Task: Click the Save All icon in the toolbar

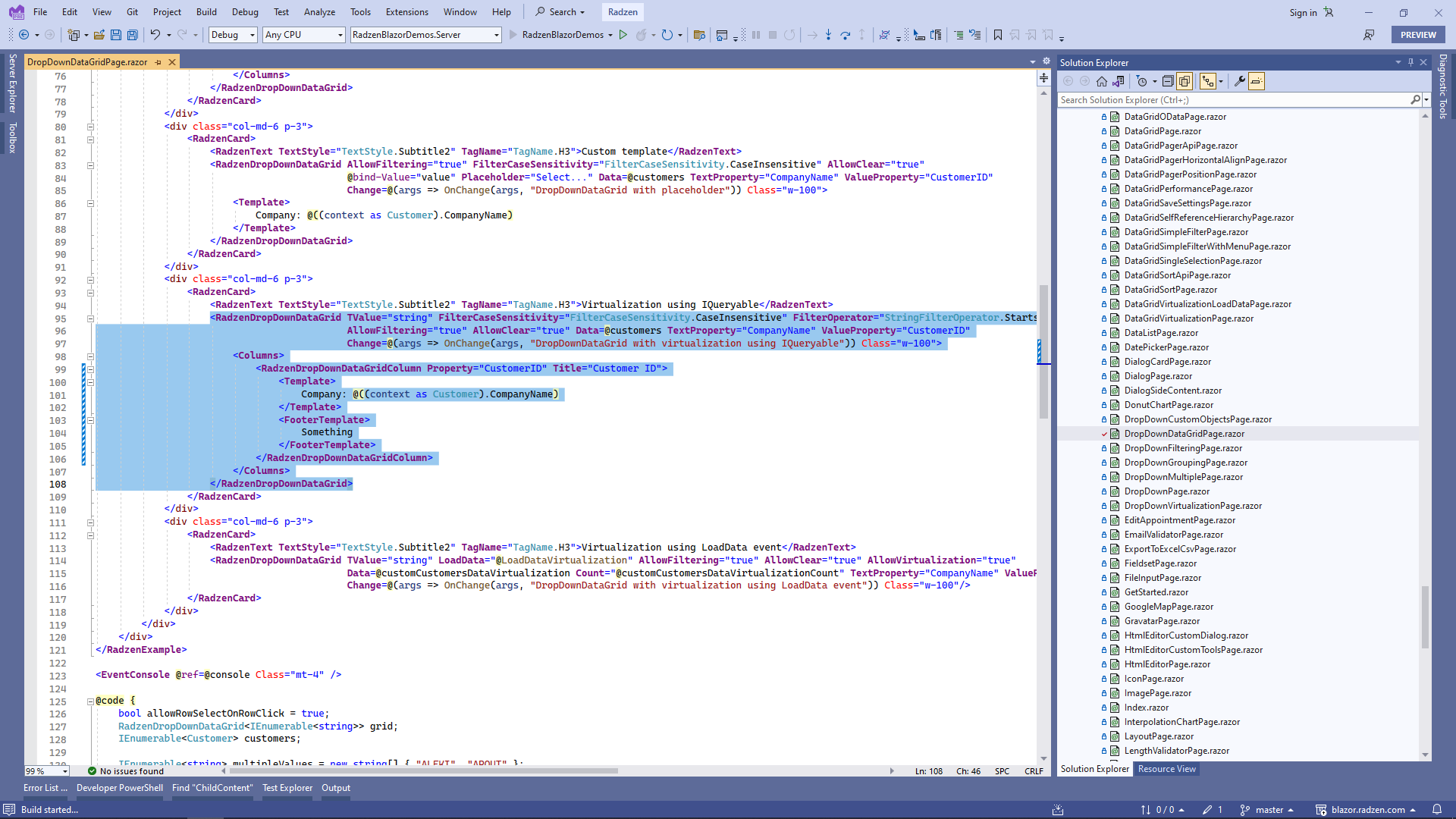Action: coord(133,35)
